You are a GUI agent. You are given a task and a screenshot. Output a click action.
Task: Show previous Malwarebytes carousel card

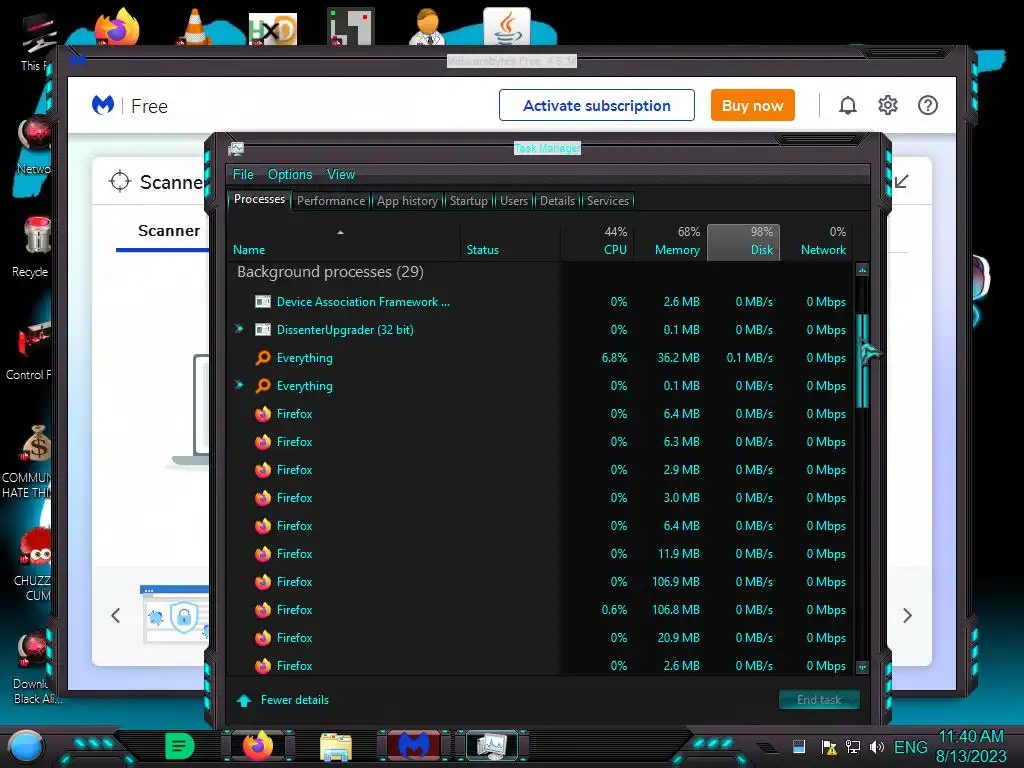point(116,615)
